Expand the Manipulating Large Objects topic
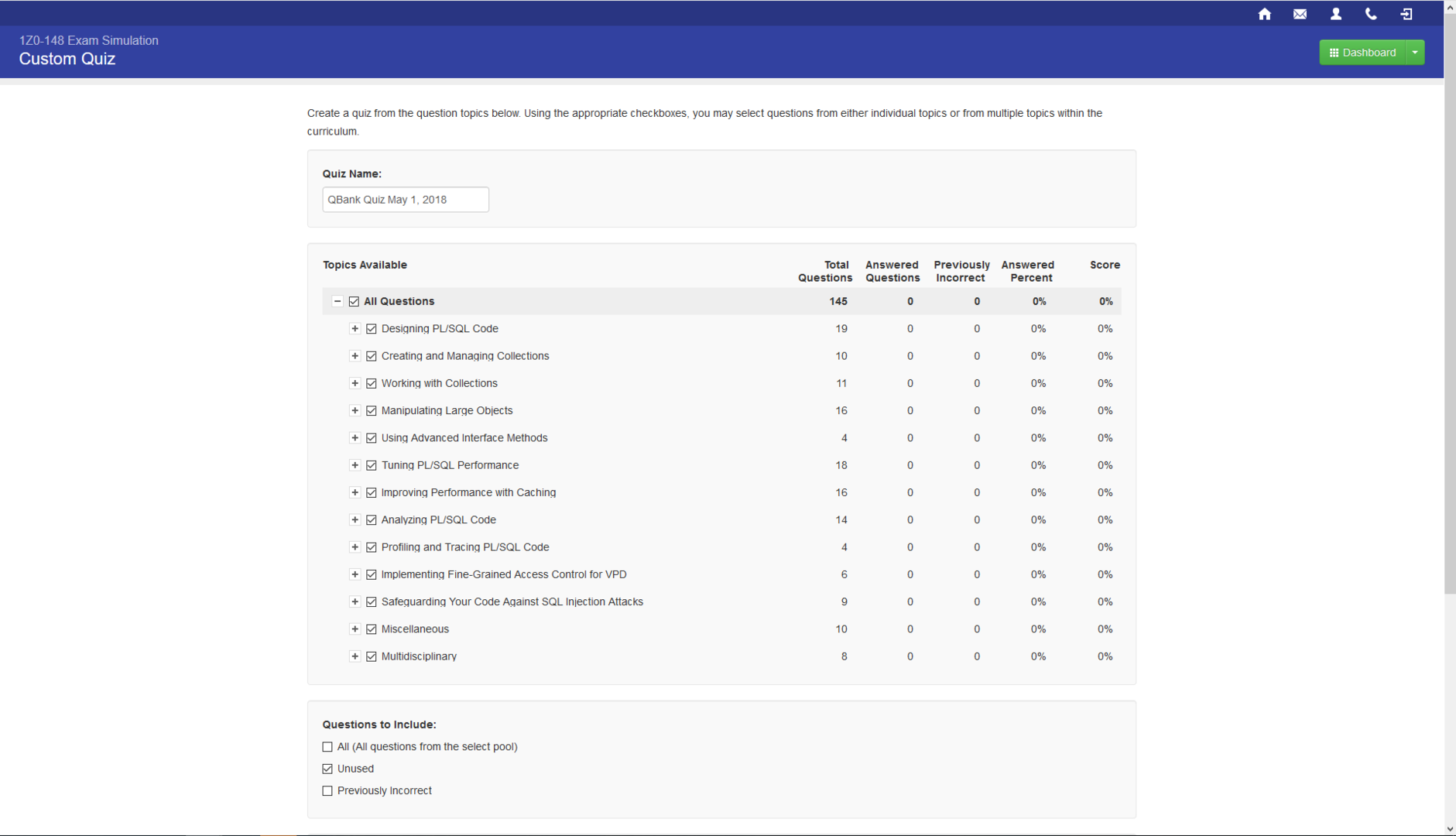 pos(355,411)
